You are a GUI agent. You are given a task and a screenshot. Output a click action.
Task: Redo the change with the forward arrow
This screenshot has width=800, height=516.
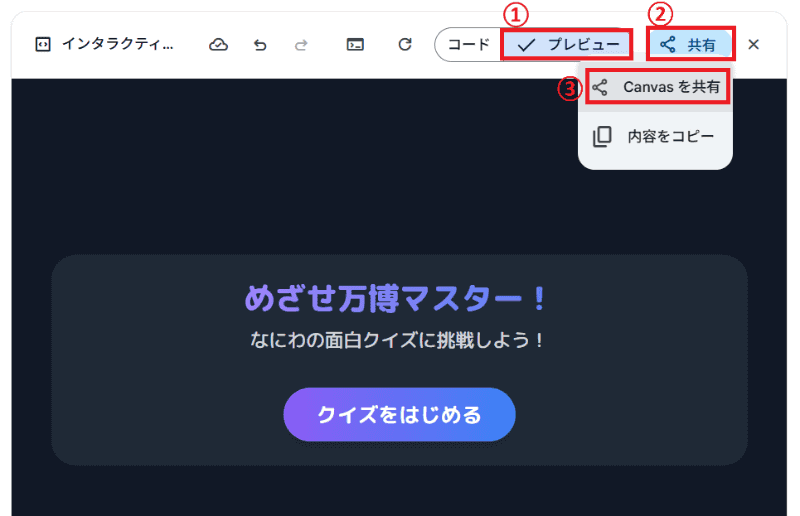[301, 45]
